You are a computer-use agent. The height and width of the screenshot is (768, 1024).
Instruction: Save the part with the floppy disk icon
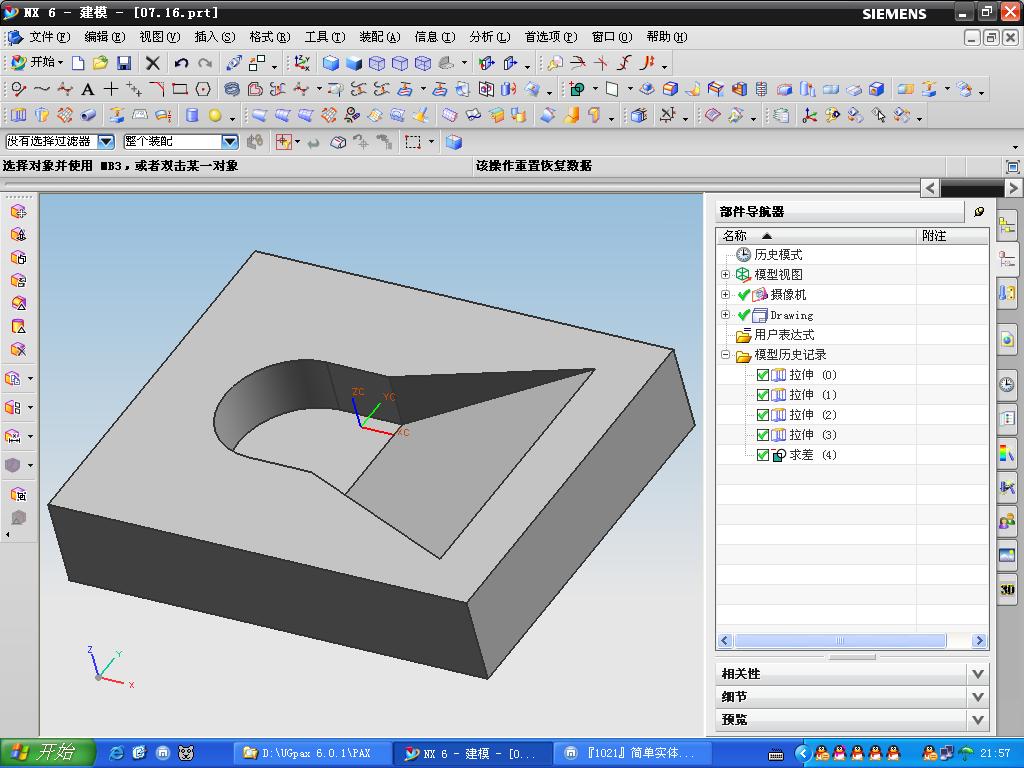[x=124, y=63]
